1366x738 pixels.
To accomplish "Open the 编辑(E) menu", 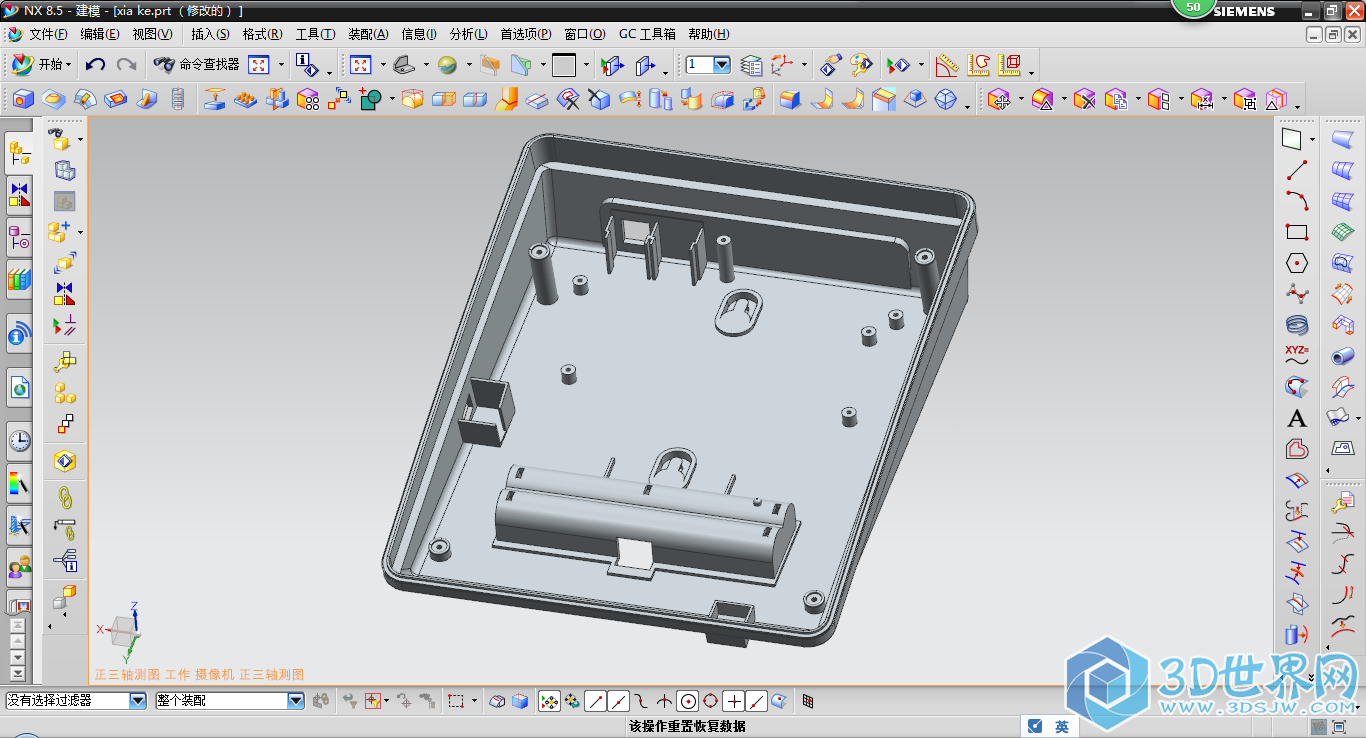I will pyautogui.click(x=100, y=34).
